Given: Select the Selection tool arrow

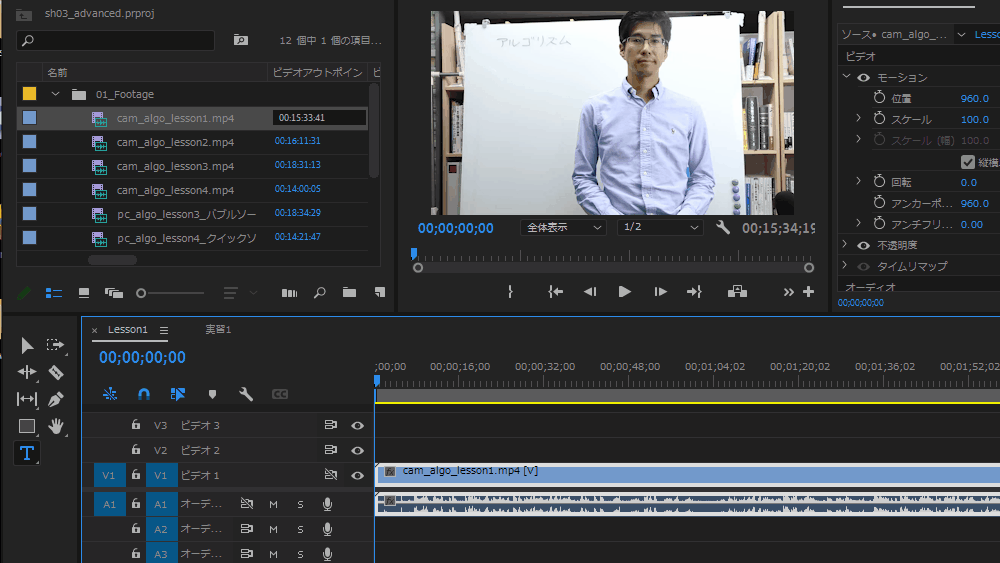Looking at the screenshot, I should pos(26,346).
